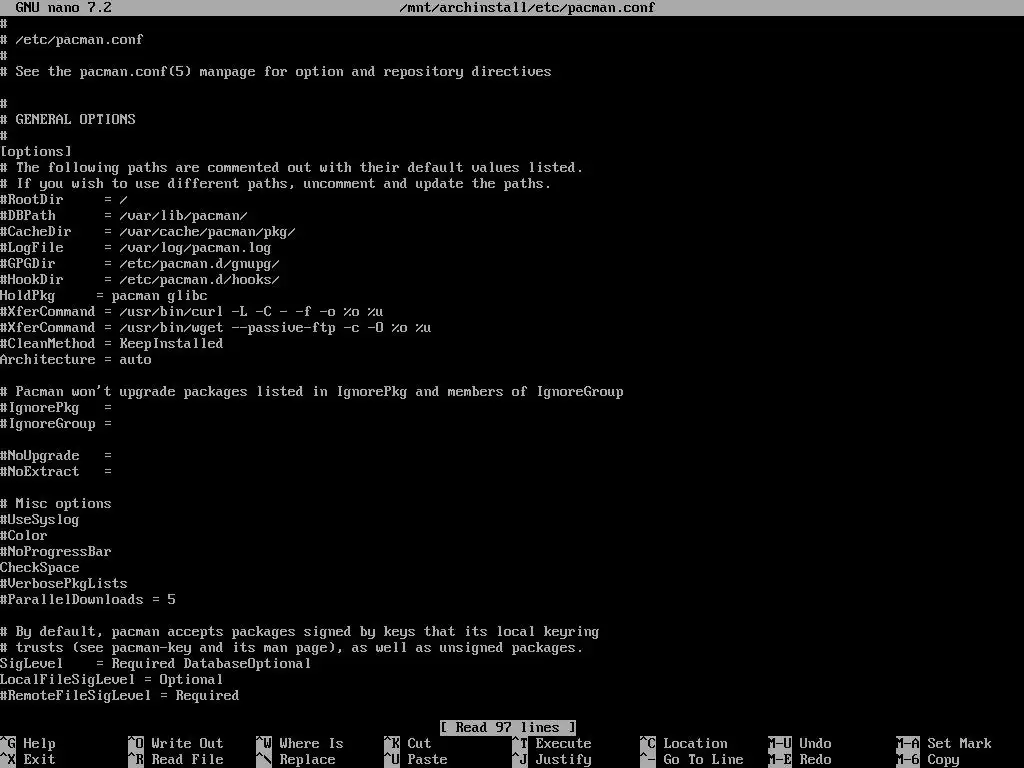Click the Undo shortcut label
This screenshot has height=768, width=1024.
coord(800,743)
